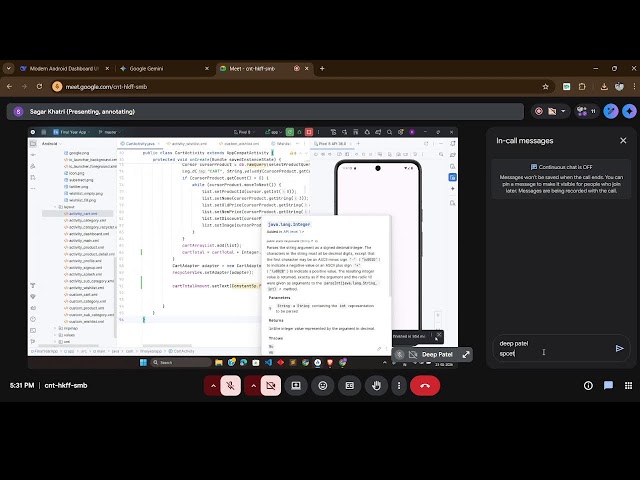640x480 pixels.
Task: Click the shared-screen taskbar Search box
Action: 181,362
